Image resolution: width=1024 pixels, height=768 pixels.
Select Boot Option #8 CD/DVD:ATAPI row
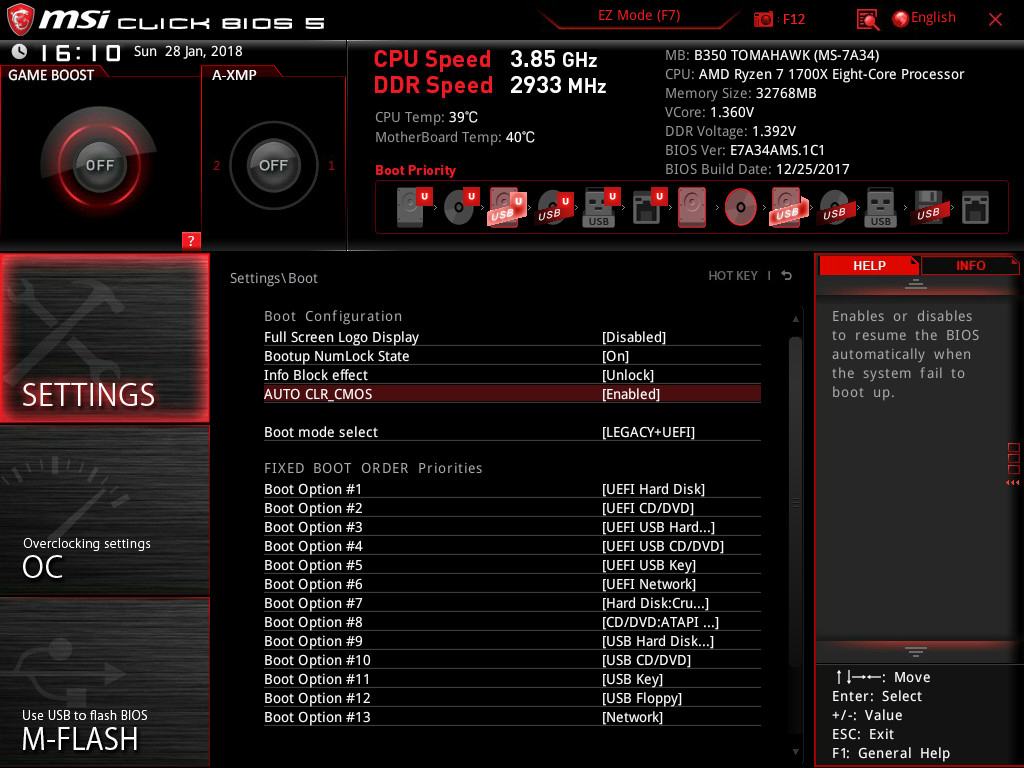[512, 622]
